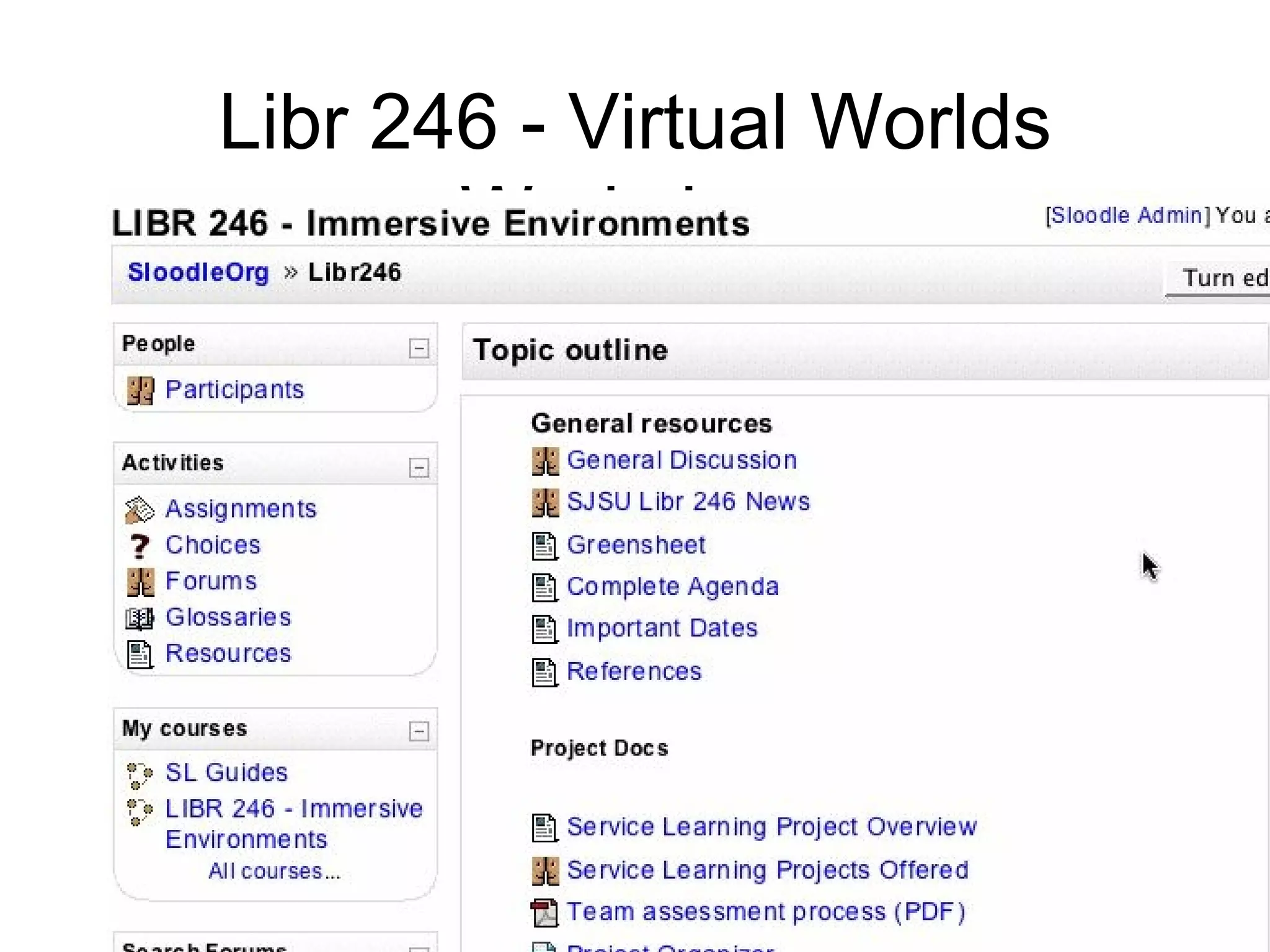Click the LIBR 246 - Immersive Environments page title

(x=431, y=224)
